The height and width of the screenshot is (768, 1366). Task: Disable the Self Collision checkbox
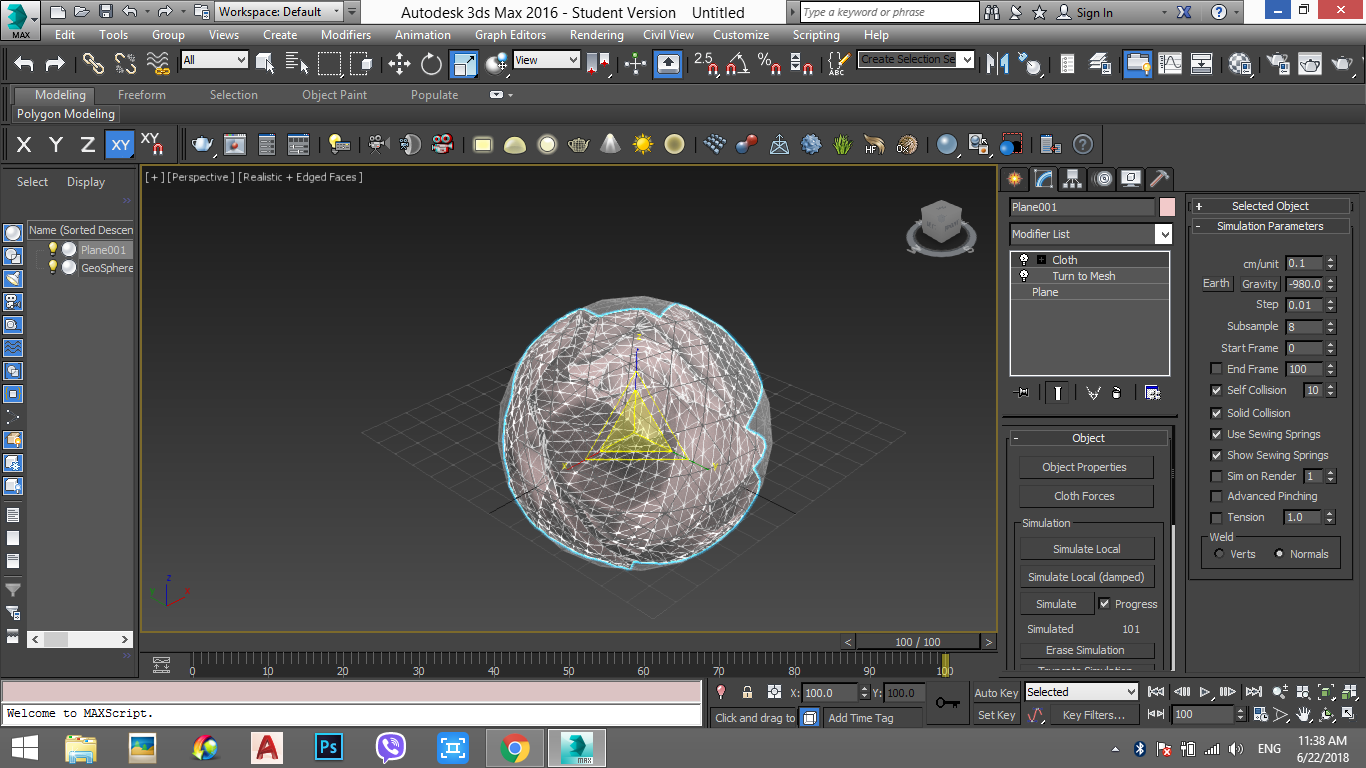pos(1216,391)
